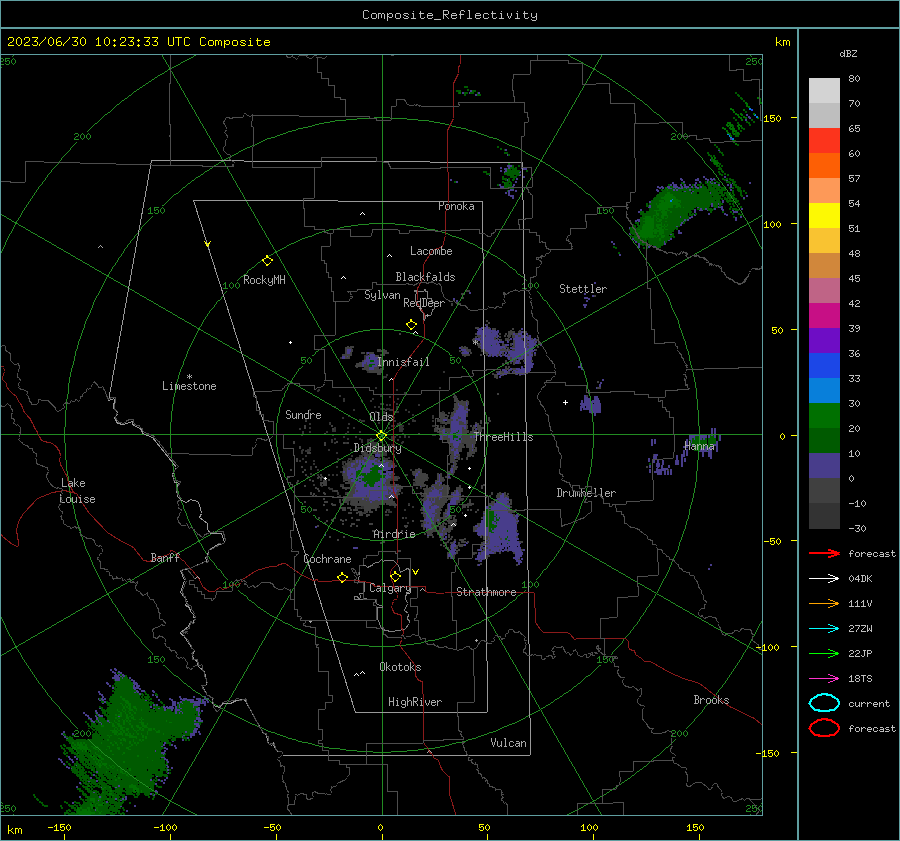The width and height of the screenshot is (900, 841).
Task: Click yellow diamond marker below RedDeer
Action: [411, 325]
